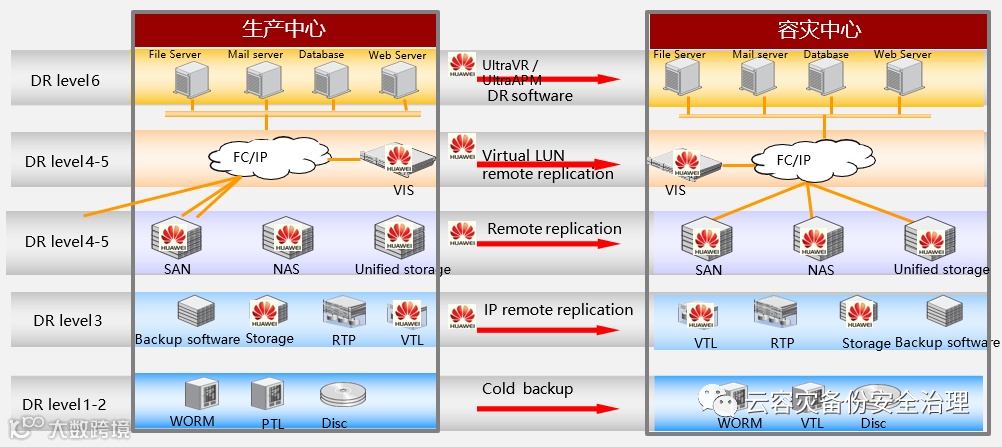Click the DR level 6 label

[x=65, y=81]
